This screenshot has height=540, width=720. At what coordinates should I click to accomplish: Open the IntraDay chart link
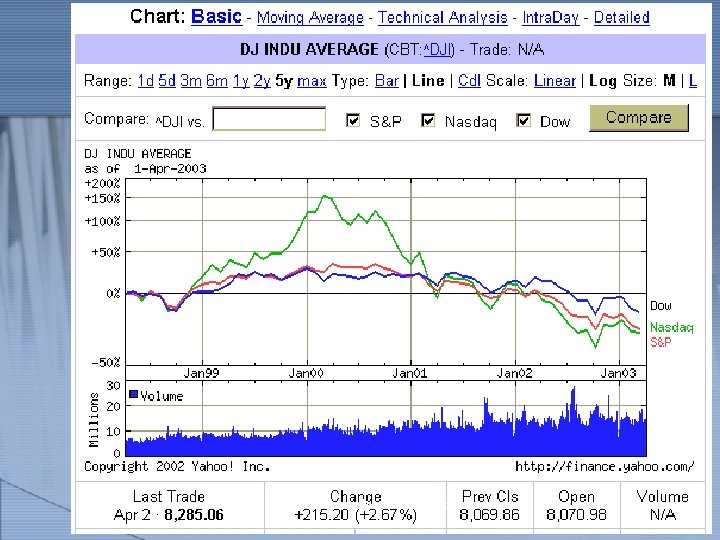[551, 17]
